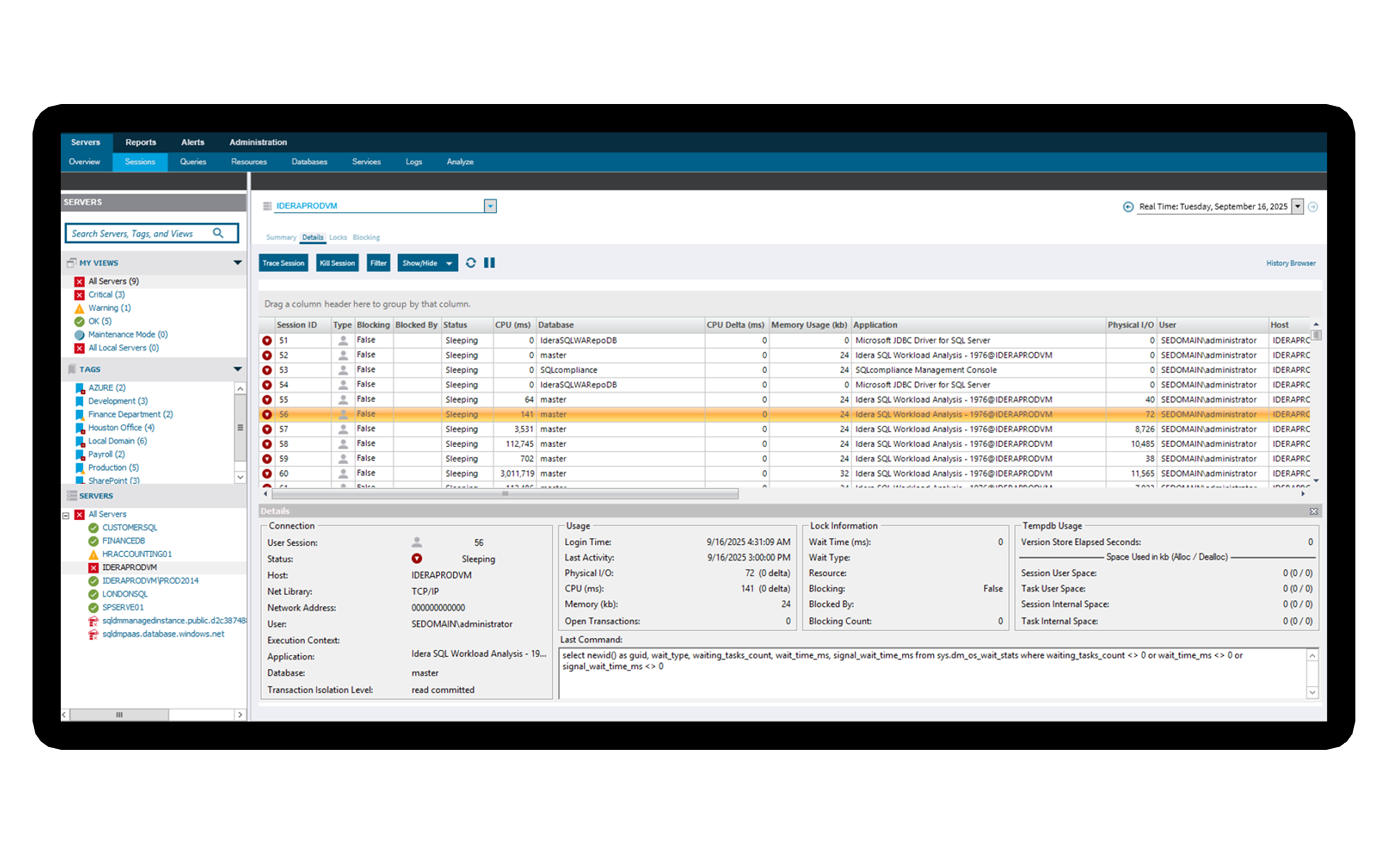This screenshot has width=1400, height=853.
Task: Open the Overview tab
Action: [x=84, y=162]
